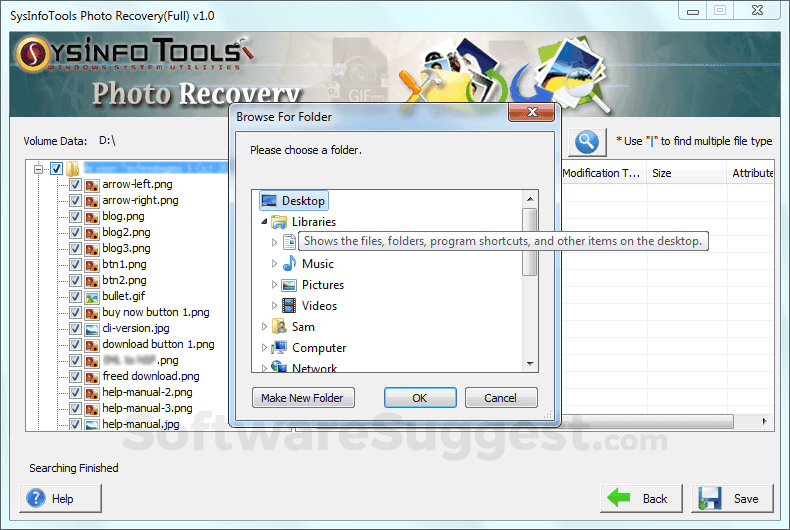Select the download button 1.png file name

coord(158,344)
